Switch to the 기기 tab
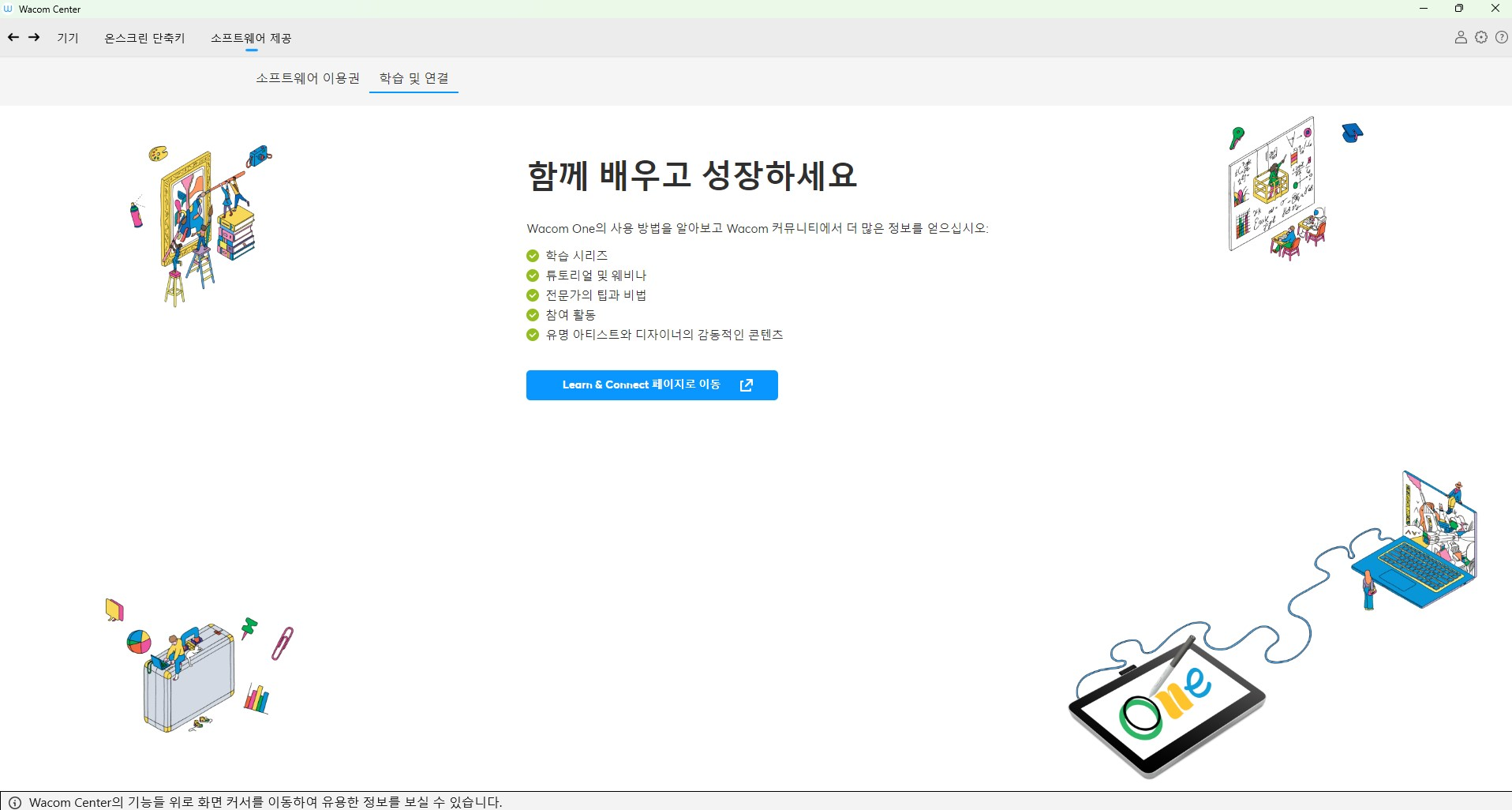The width and height of the screenshot is (1512, 810). 68,38
